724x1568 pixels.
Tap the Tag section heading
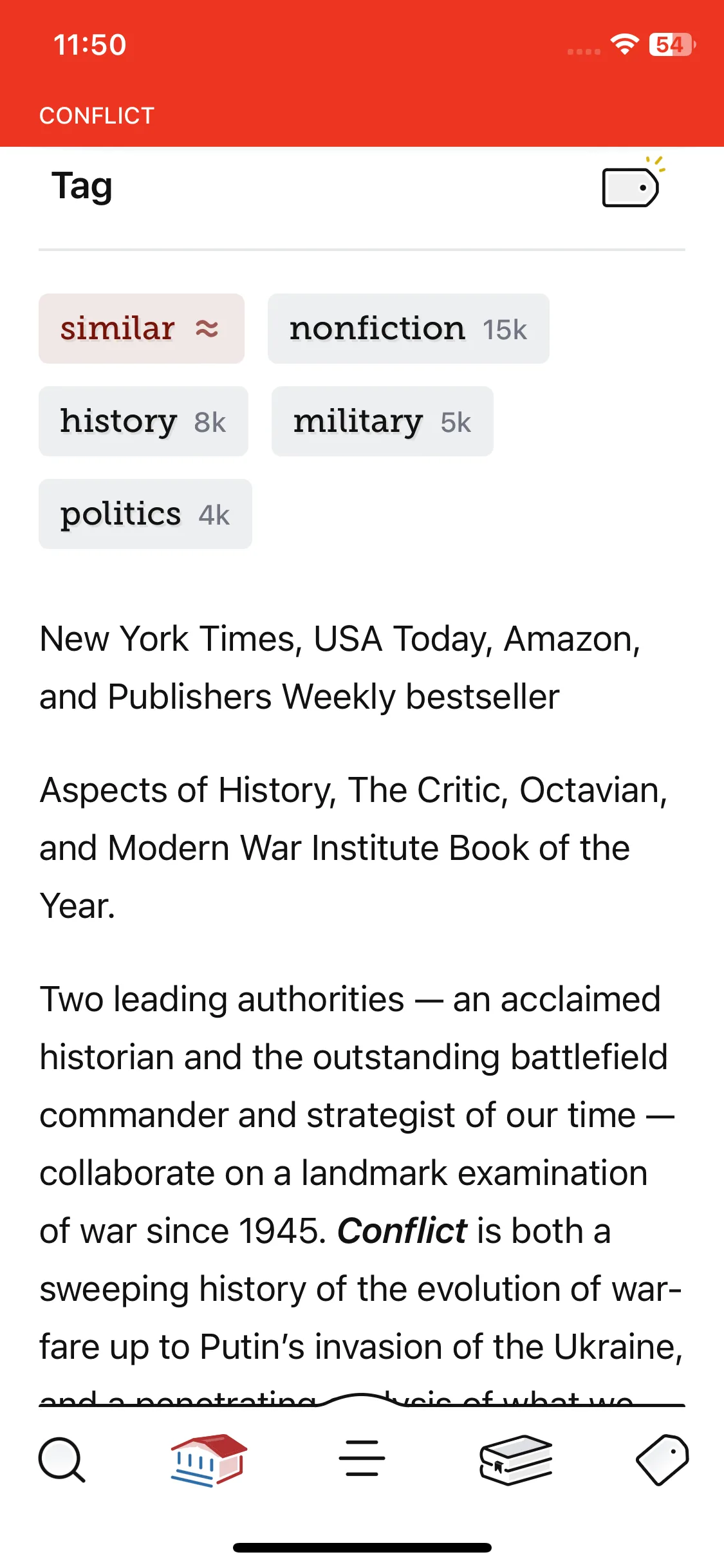point(82,186)
